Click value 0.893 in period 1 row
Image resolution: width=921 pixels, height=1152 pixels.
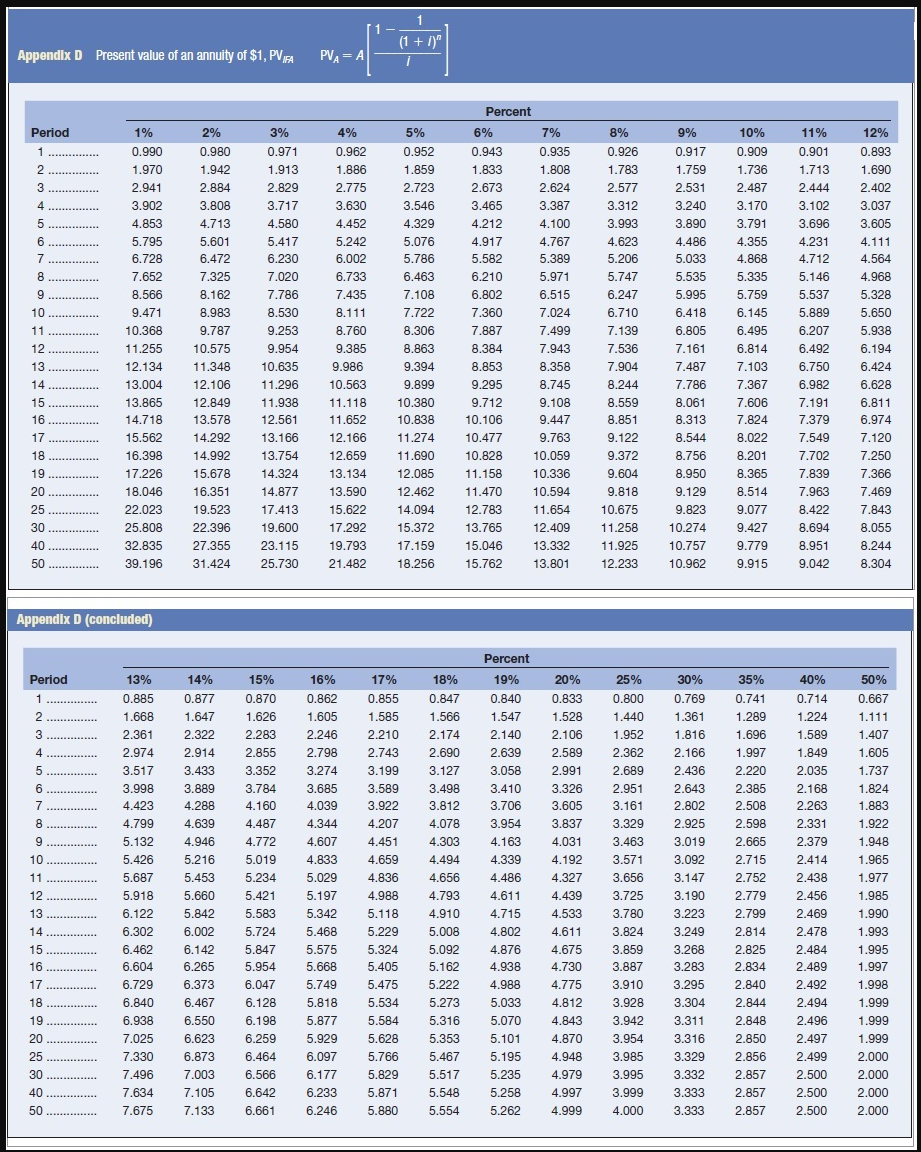[x=875, y=152]
